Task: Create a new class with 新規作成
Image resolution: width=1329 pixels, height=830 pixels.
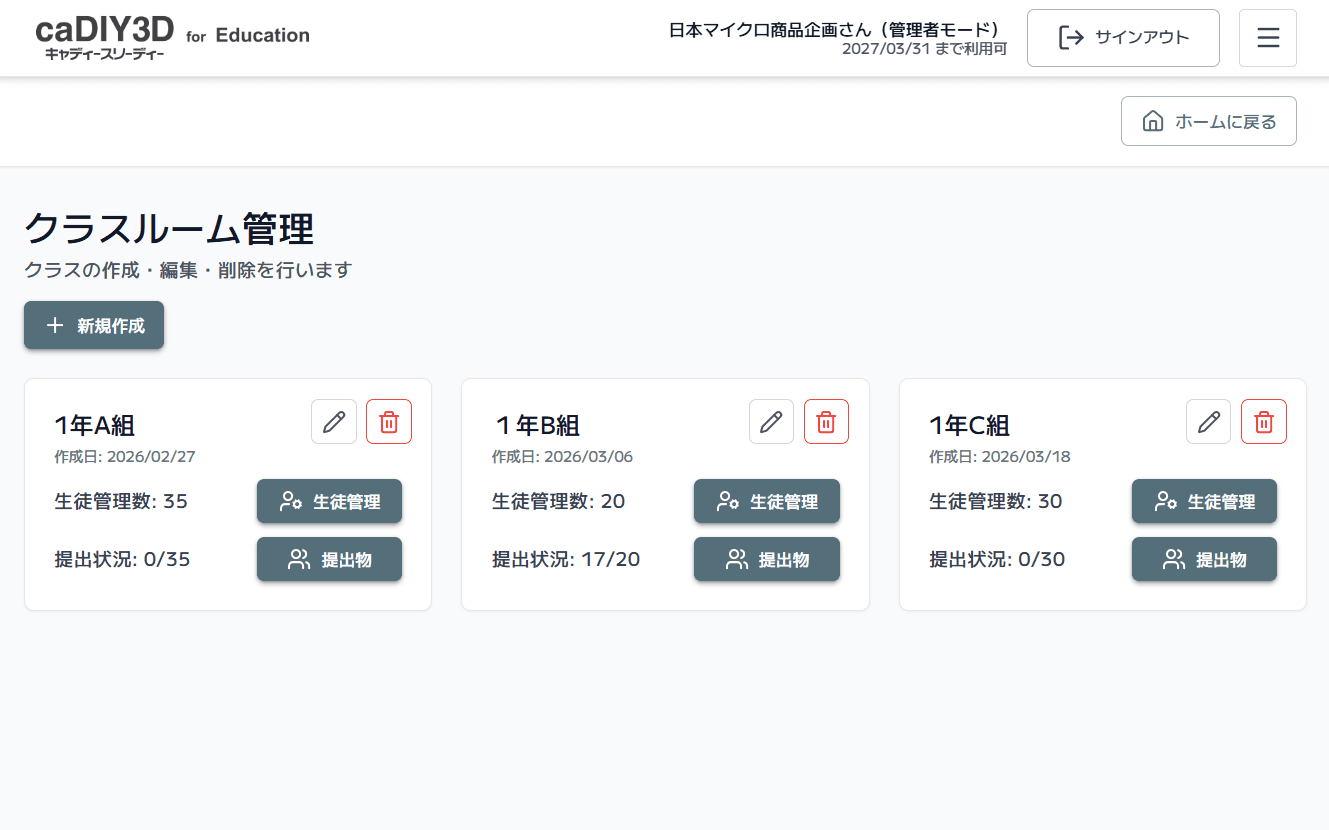Action: pyautogui.click(x=94, y=326)
